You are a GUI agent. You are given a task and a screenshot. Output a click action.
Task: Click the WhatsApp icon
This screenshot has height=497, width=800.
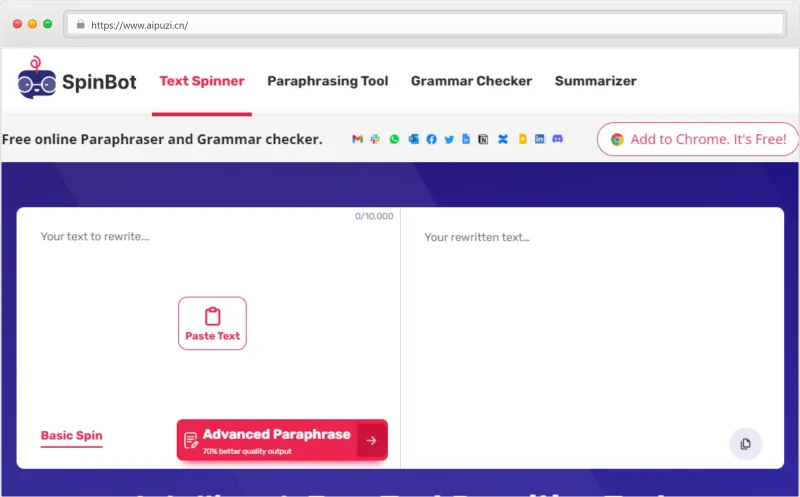tap(394, 139)
